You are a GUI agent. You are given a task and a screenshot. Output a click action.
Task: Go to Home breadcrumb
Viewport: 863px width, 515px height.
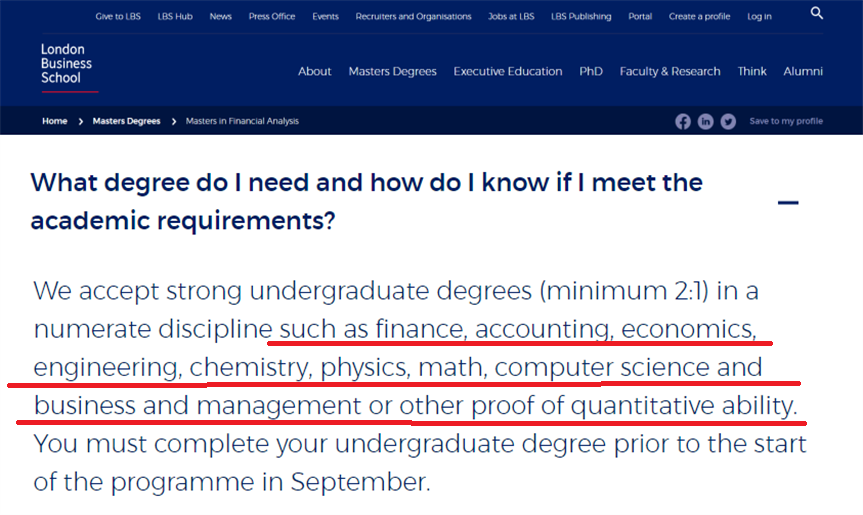pos(55,121)
